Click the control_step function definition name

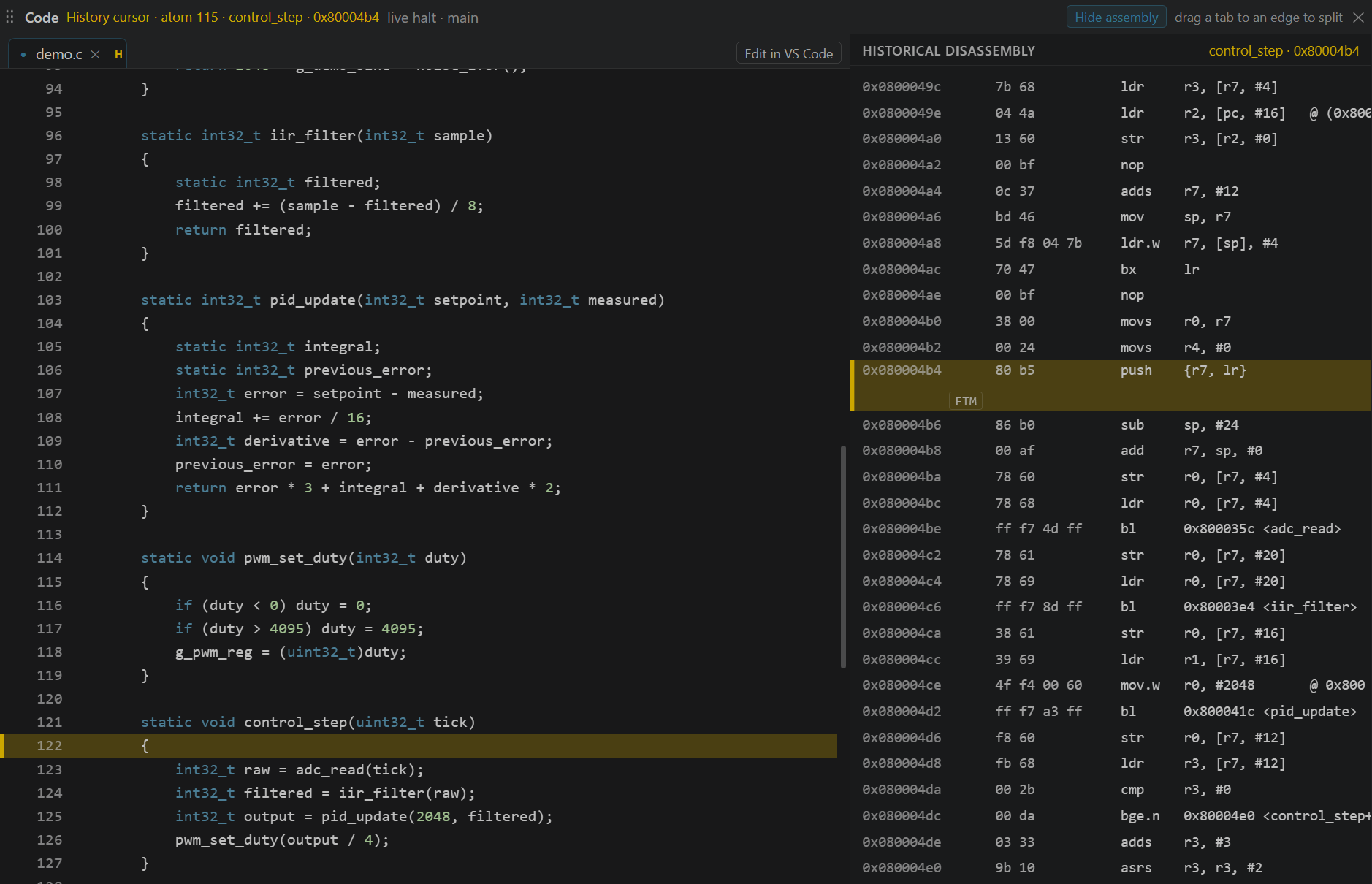coord(296,722)
